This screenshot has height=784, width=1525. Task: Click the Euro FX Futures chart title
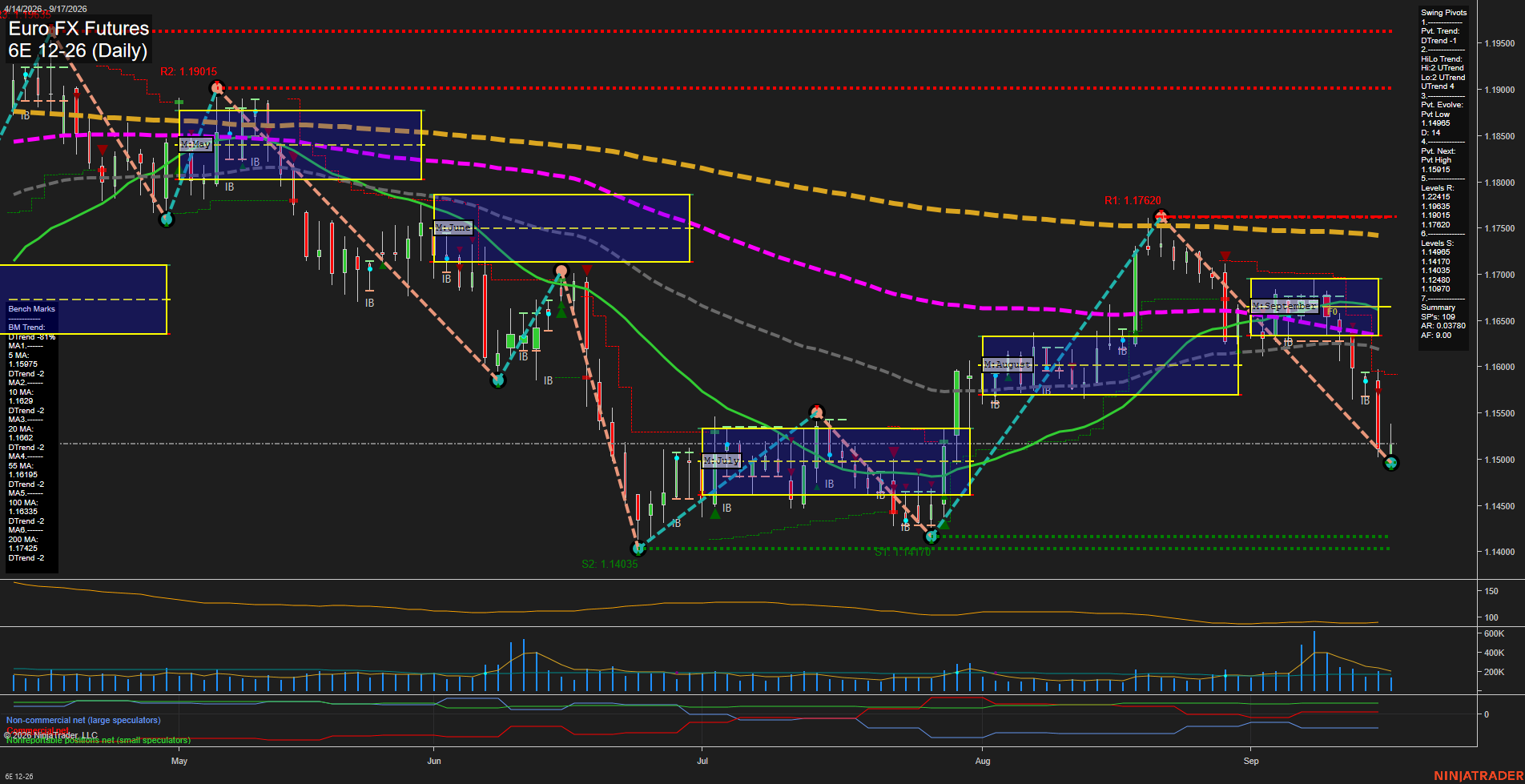[x=78, y=39]
